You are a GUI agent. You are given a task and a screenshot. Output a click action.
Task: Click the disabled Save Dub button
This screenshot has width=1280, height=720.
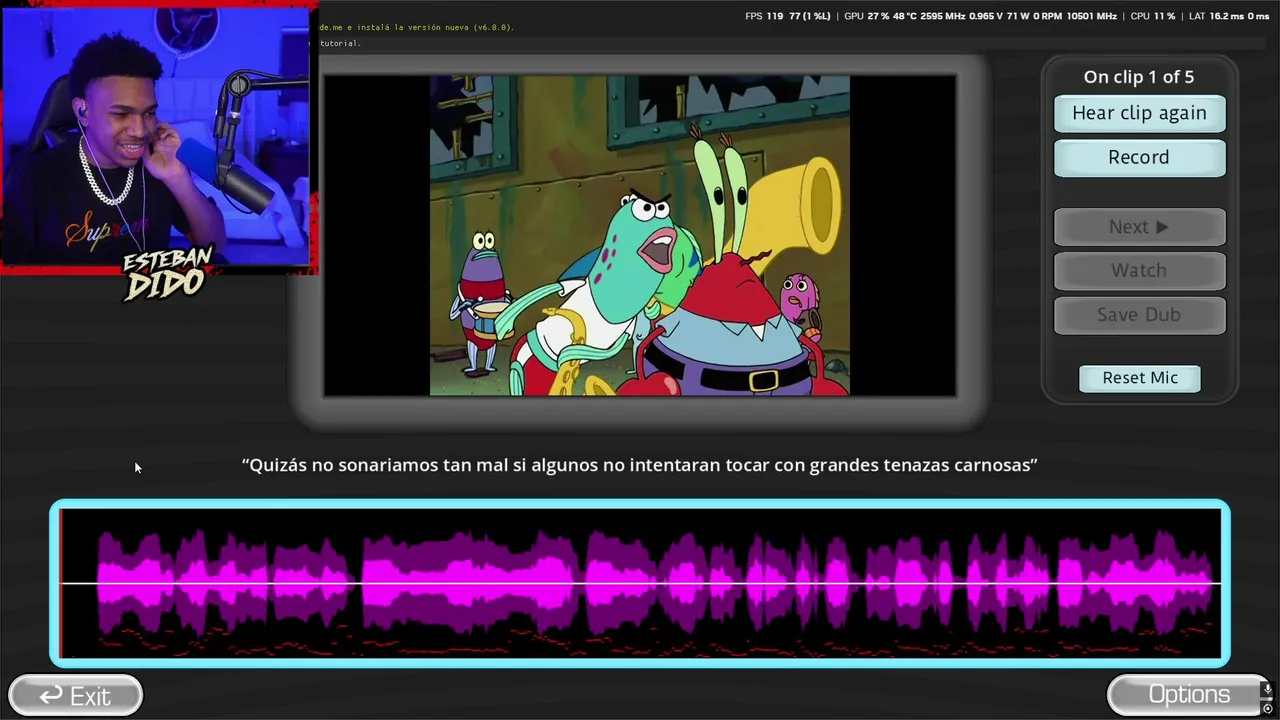click(1139, 314)
